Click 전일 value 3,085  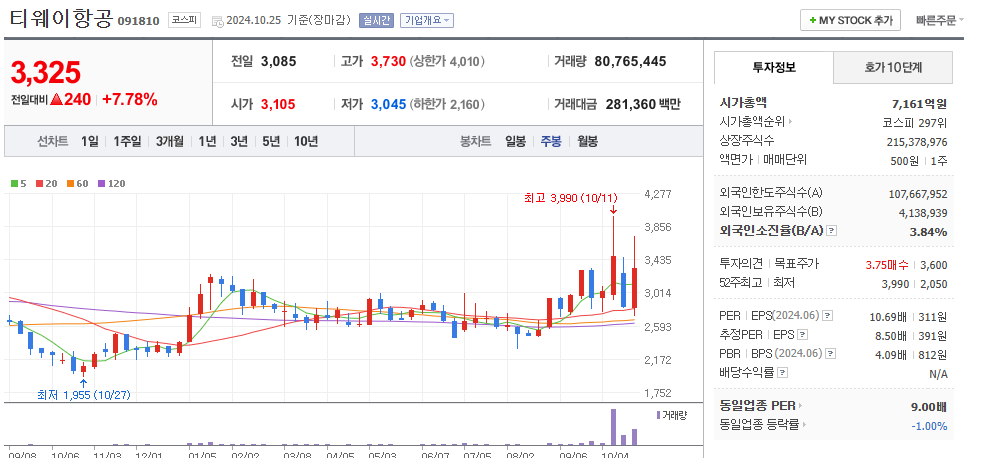click(278, 61)
